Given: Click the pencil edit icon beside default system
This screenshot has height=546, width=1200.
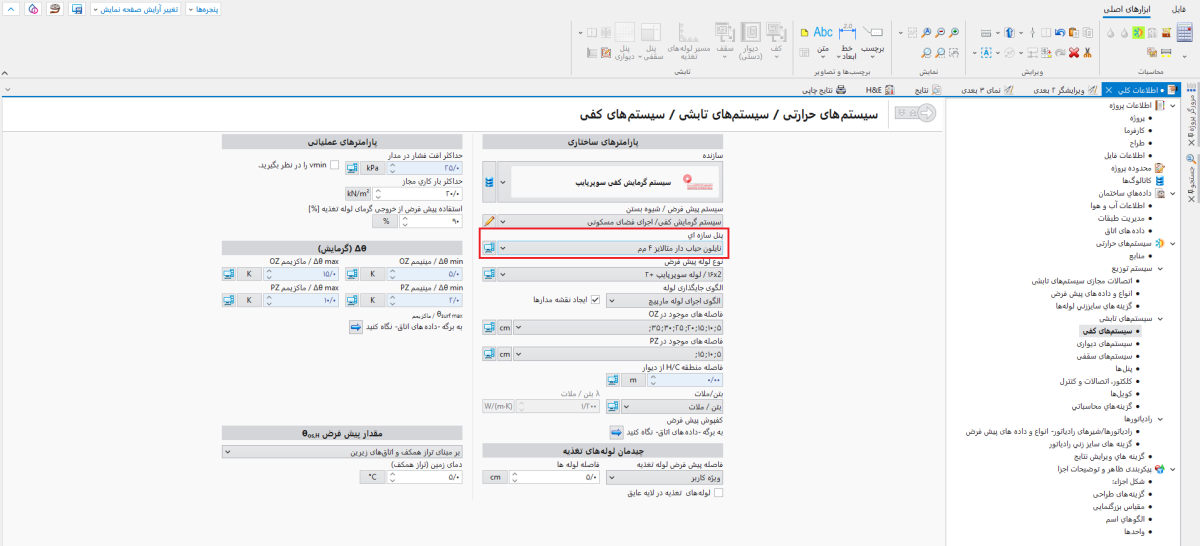Looking at the screenshot, I should (x=489, y=220).
